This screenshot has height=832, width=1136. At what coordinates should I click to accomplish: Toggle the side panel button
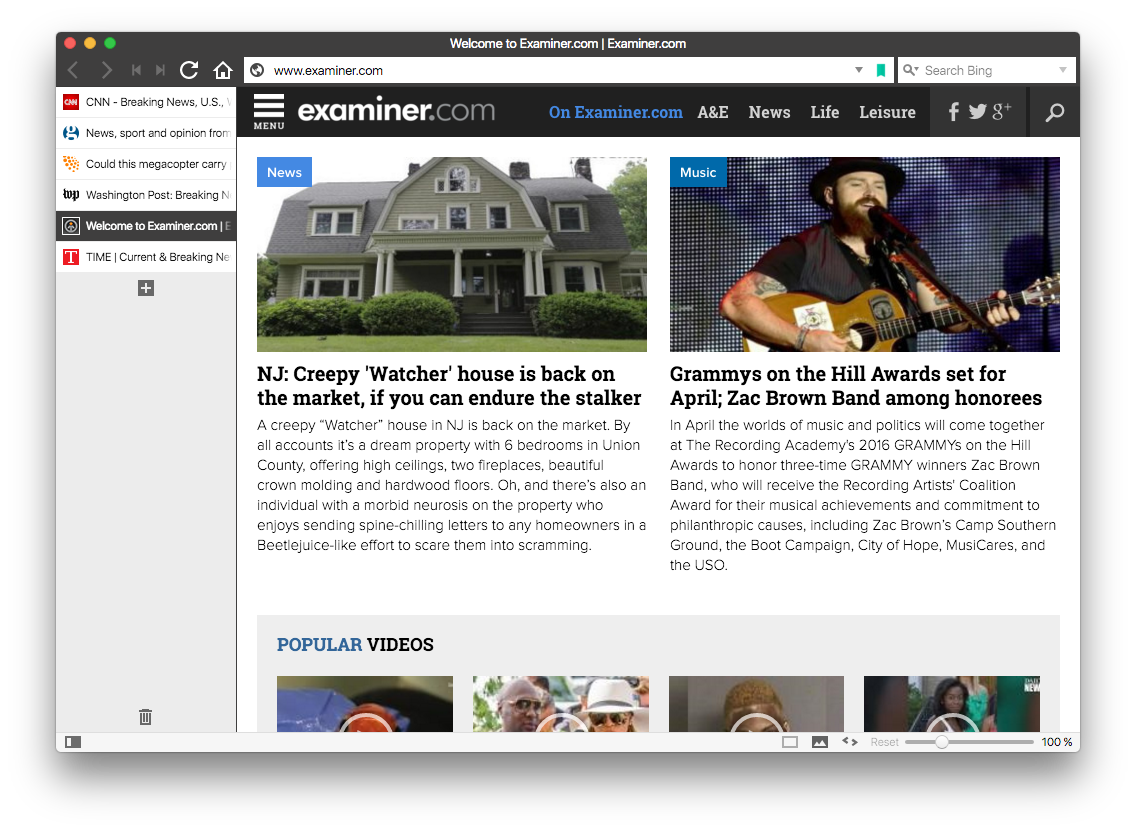[73, 742]
